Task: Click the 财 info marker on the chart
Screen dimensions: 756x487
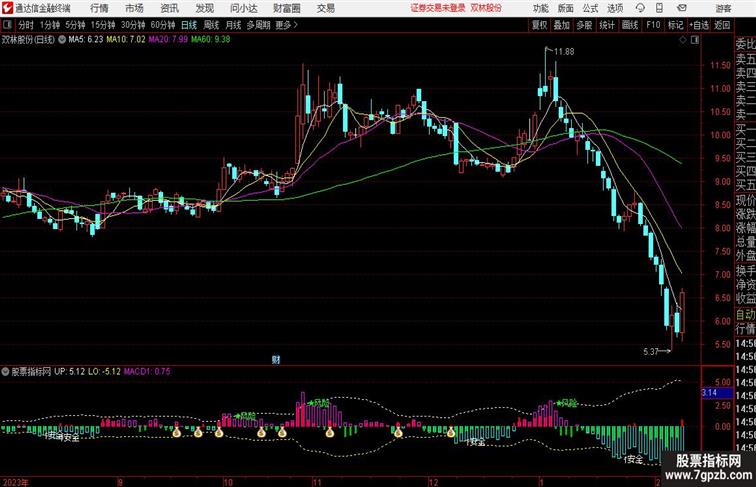Action: pos(276,359)
